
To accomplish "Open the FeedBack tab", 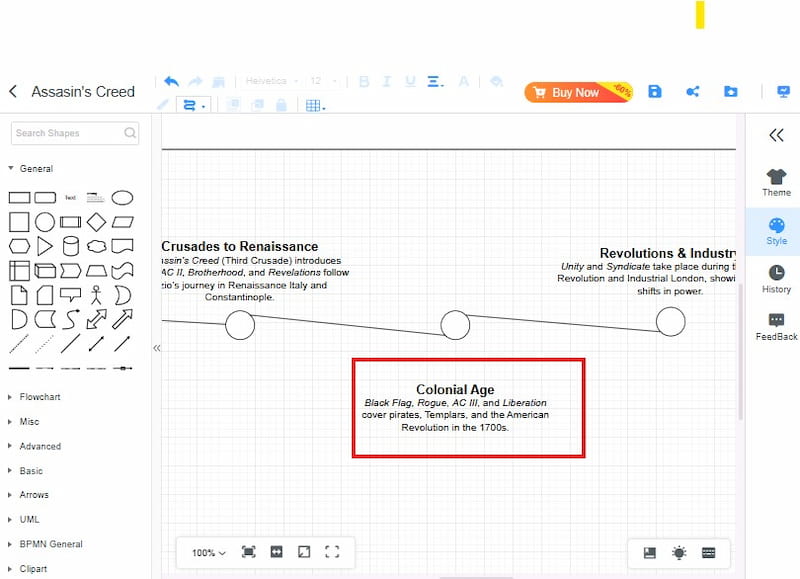I will [x=776, y=327].
